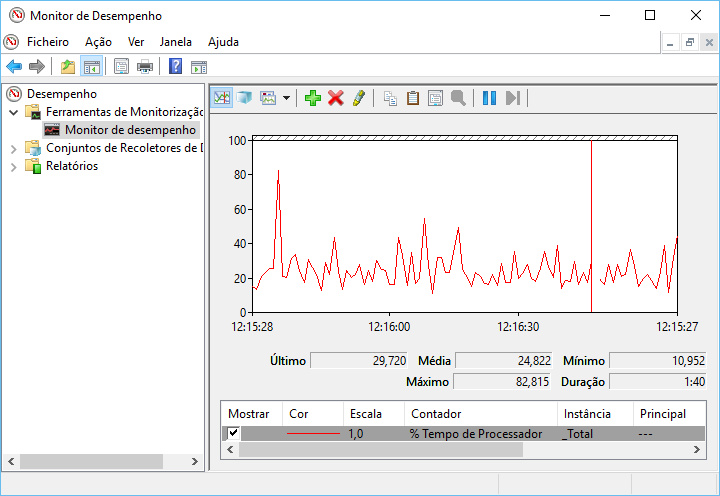This screenshot has height=496, width=720.
Task: Open the Ação menu
Action: (98, 42)
